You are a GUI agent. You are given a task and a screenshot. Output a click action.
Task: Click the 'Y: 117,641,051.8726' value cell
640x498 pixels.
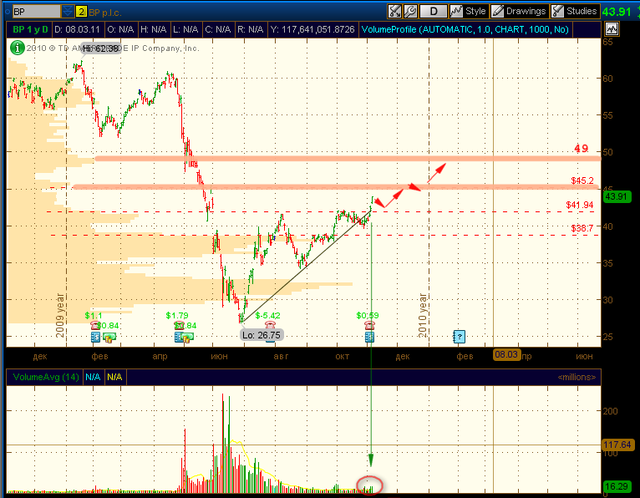(x=313, y=29)
